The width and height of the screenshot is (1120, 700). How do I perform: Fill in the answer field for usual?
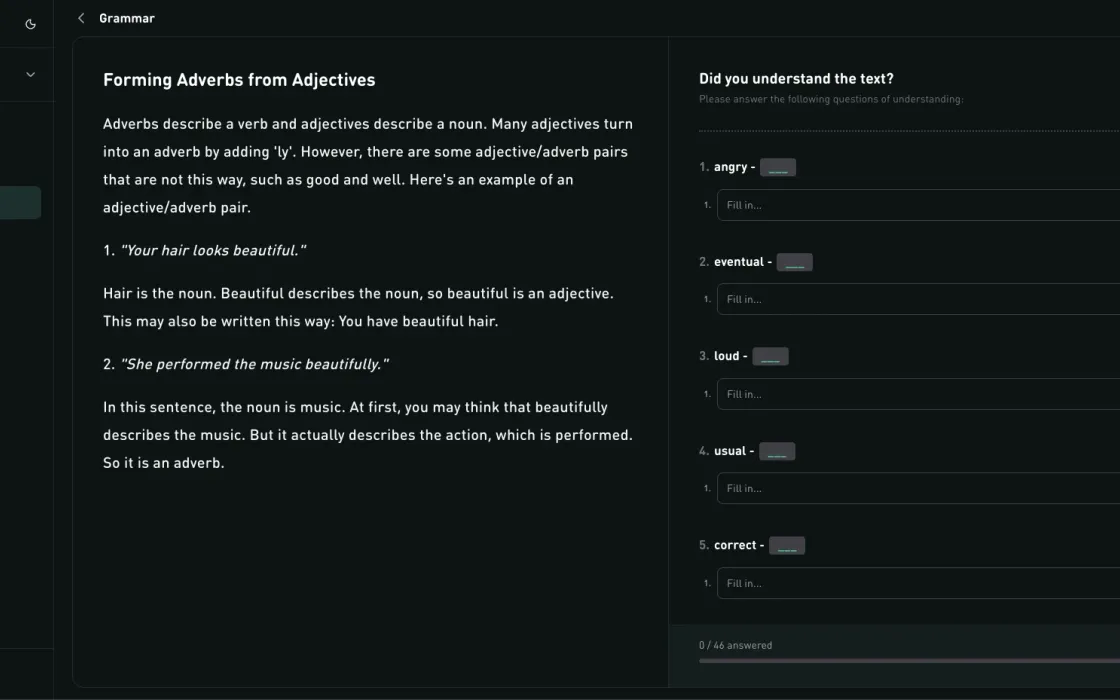pyautogui.click(x=919, y=489)
